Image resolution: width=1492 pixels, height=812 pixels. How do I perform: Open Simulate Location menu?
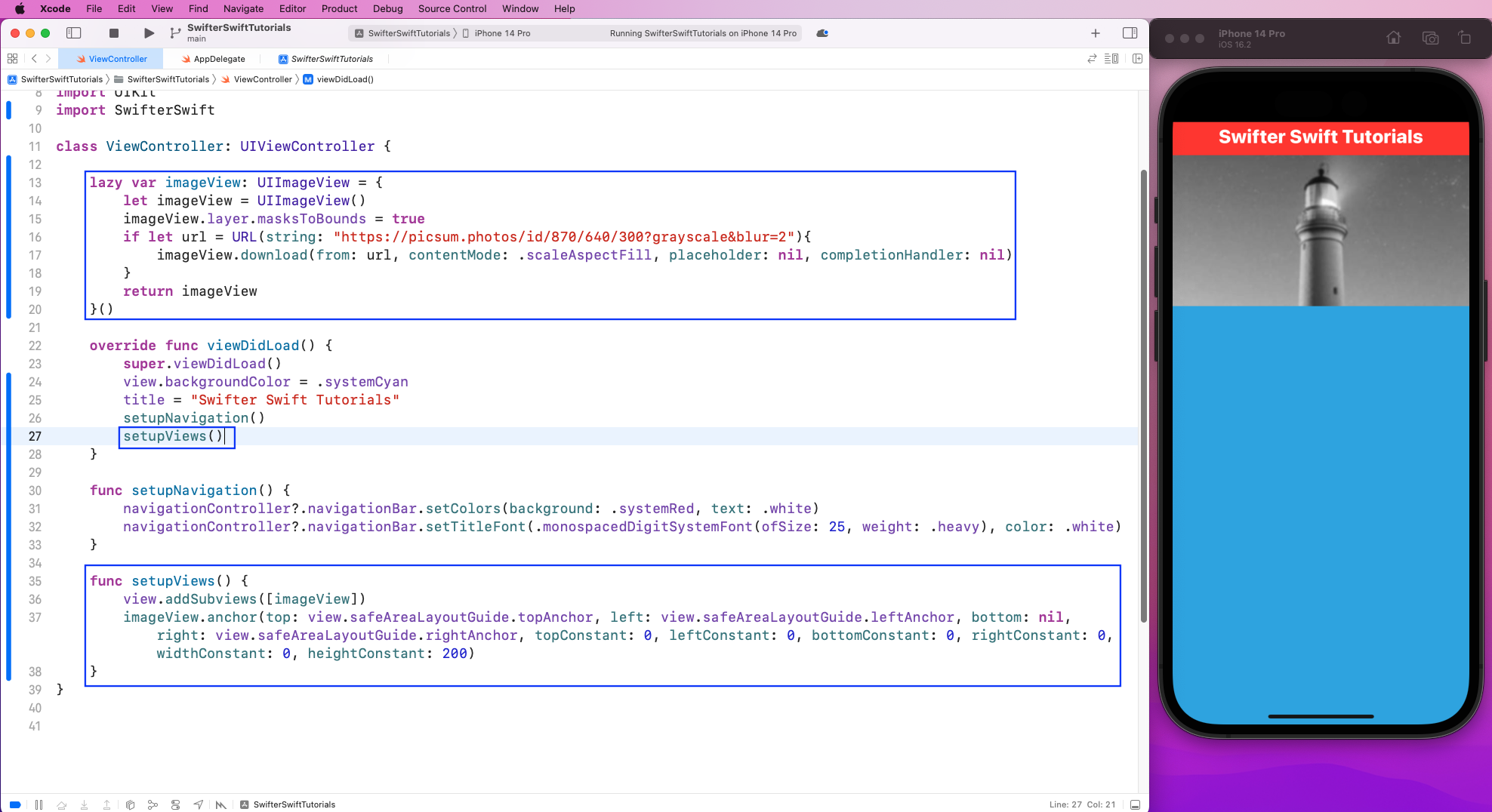[x=198, y=804]
